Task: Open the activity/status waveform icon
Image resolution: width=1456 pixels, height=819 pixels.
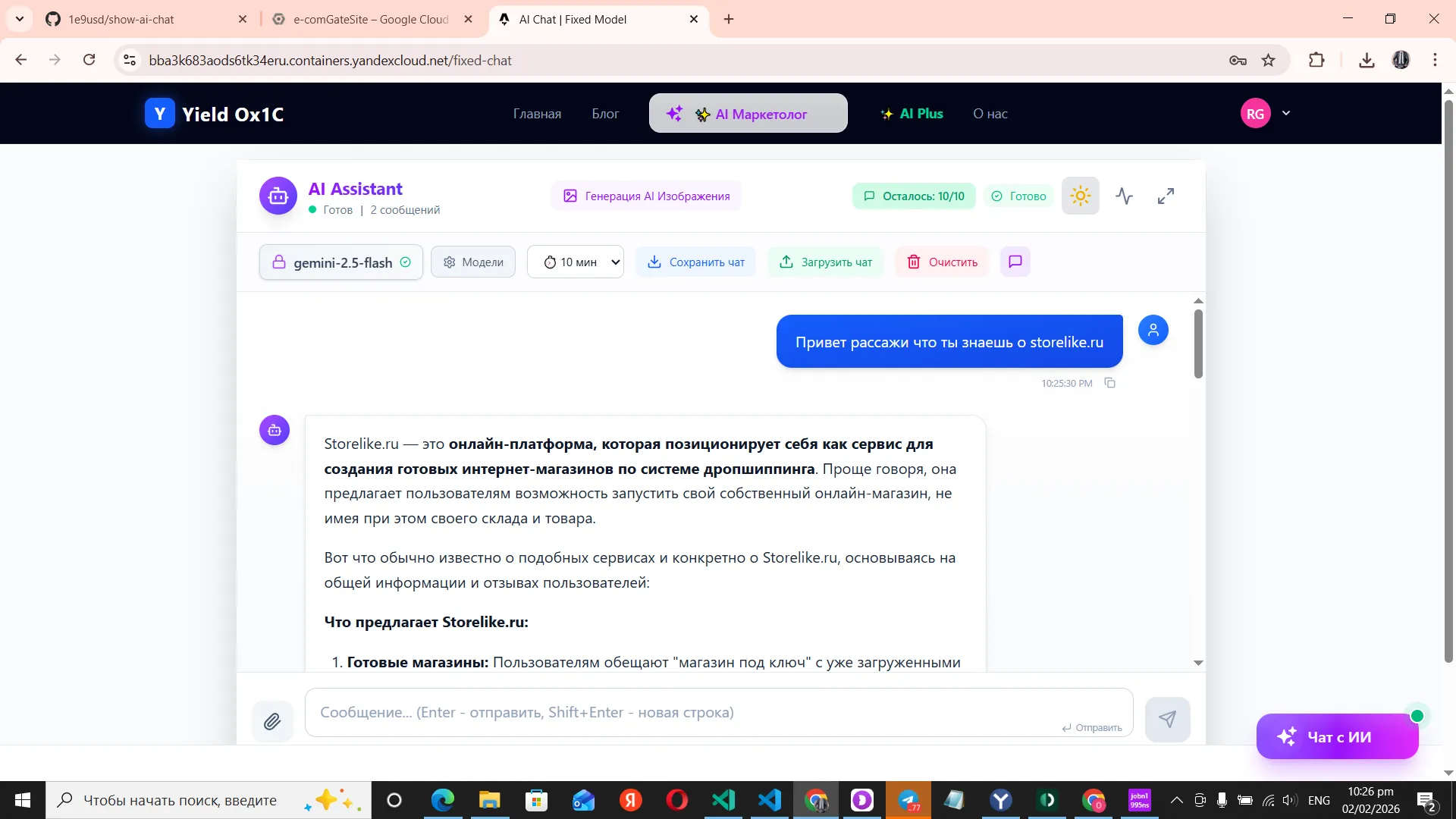Action: coord(1123,196)
